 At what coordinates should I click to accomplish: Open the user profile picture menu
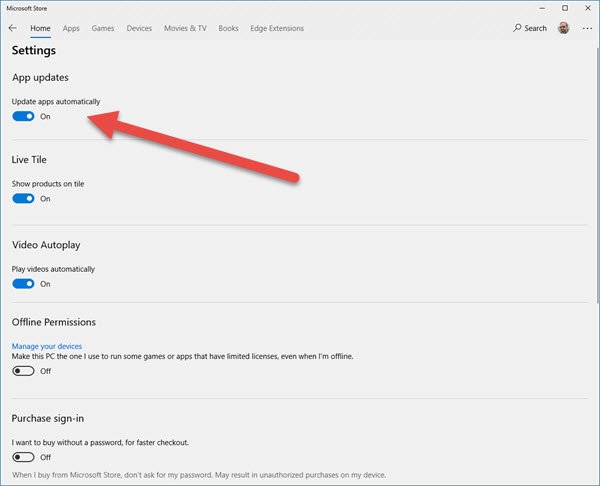tap(563, 28)
